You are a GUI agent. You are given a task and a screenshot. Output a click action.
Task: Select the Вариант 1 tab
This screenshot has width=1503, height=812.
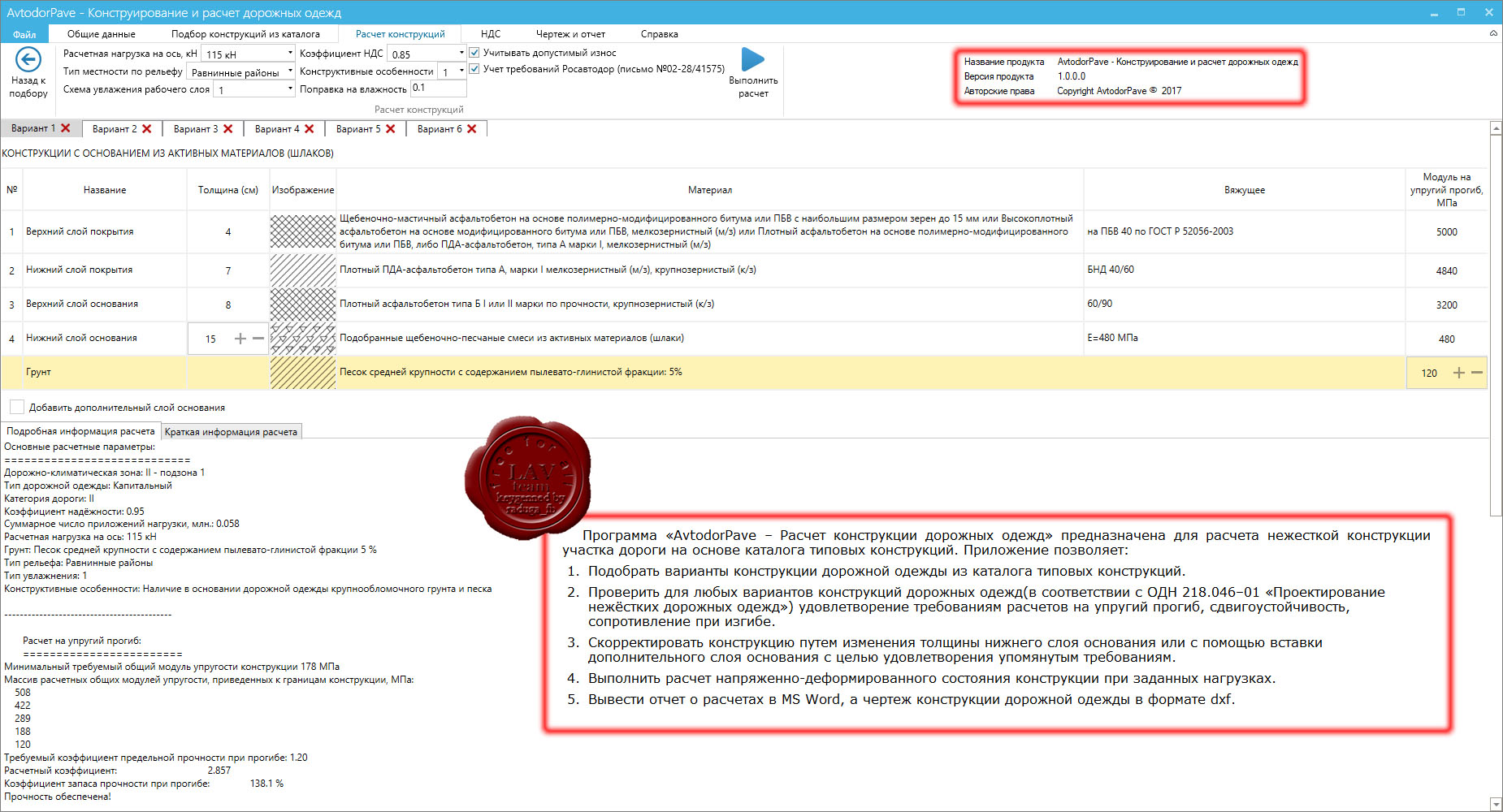(33, 128)
